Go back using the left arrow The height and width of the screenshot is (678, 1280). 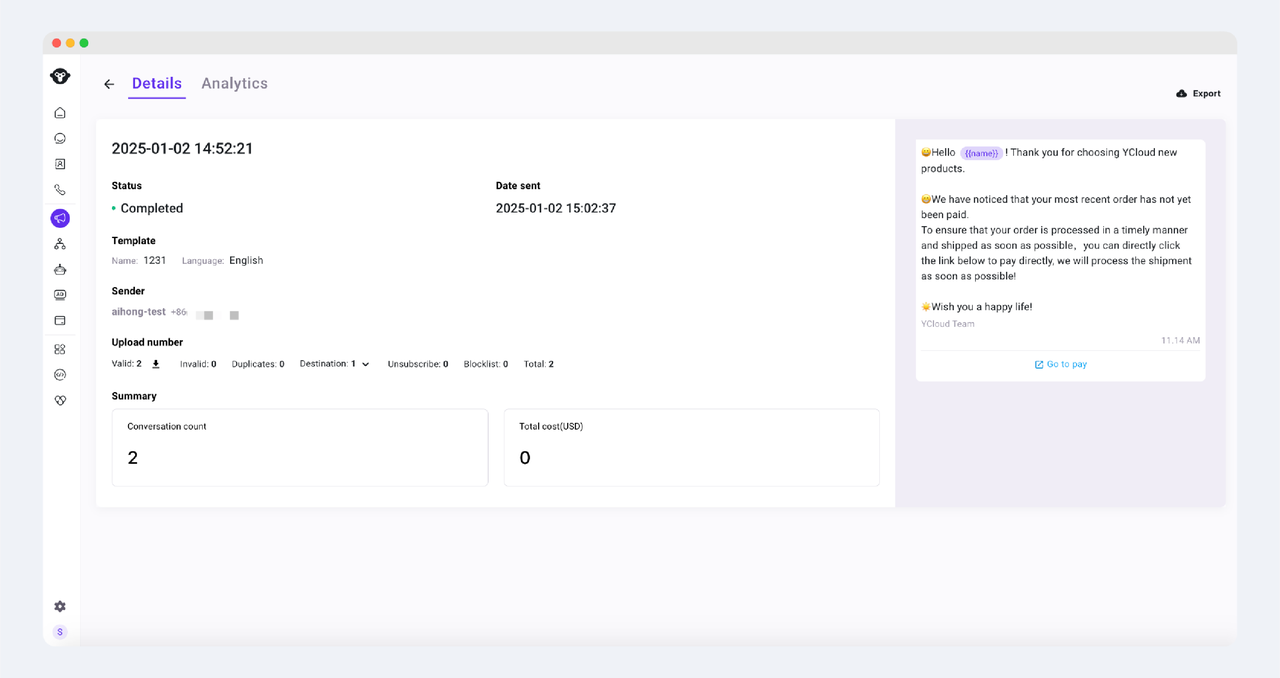click(109, 85)
